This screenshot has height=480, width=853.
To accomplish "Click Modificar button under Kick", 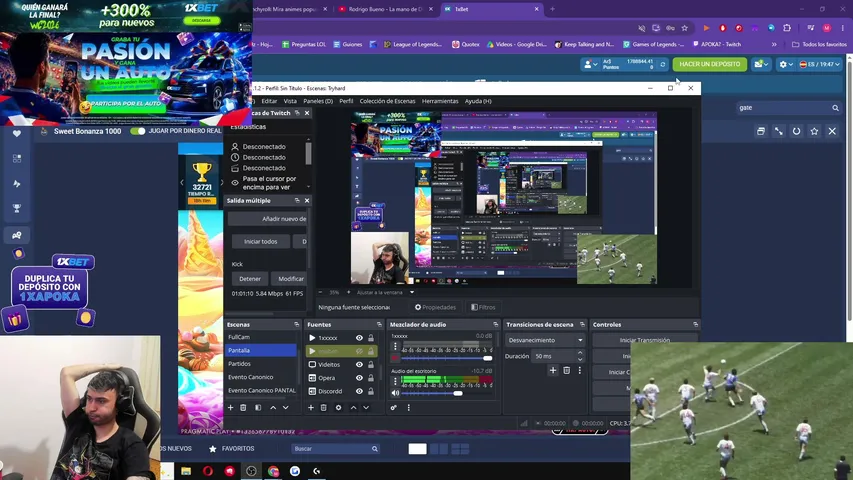I will coord(291,279).
